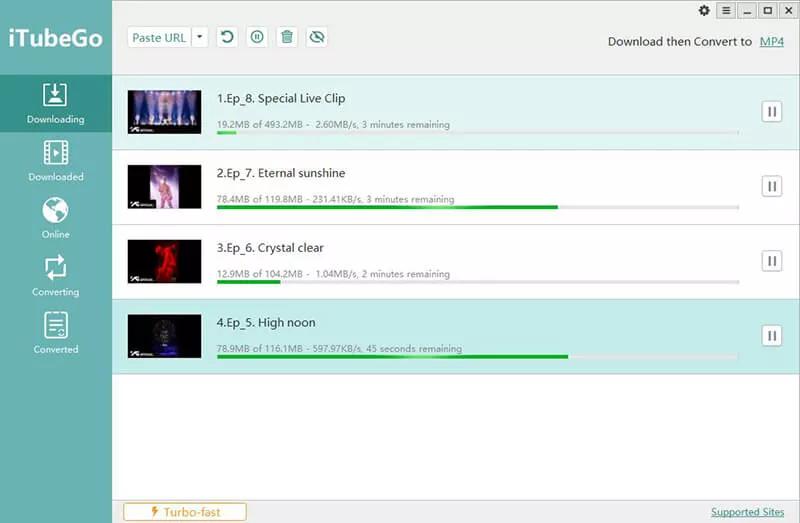Click the 'Download then Convert to' label
The image size is (800, 523).
[680, 42]
